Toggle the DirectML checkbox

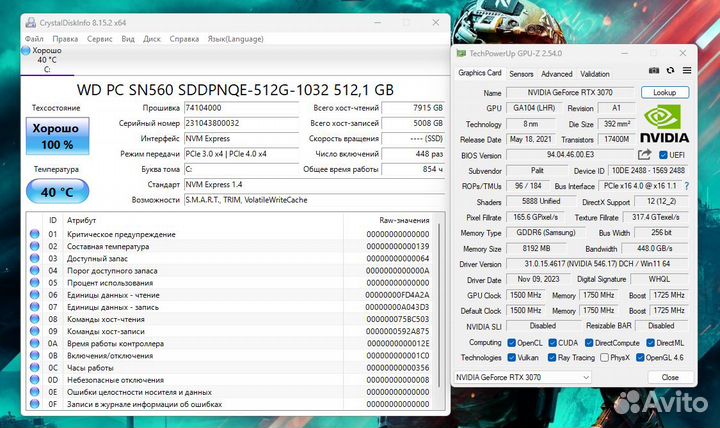(x=650, y=343)
